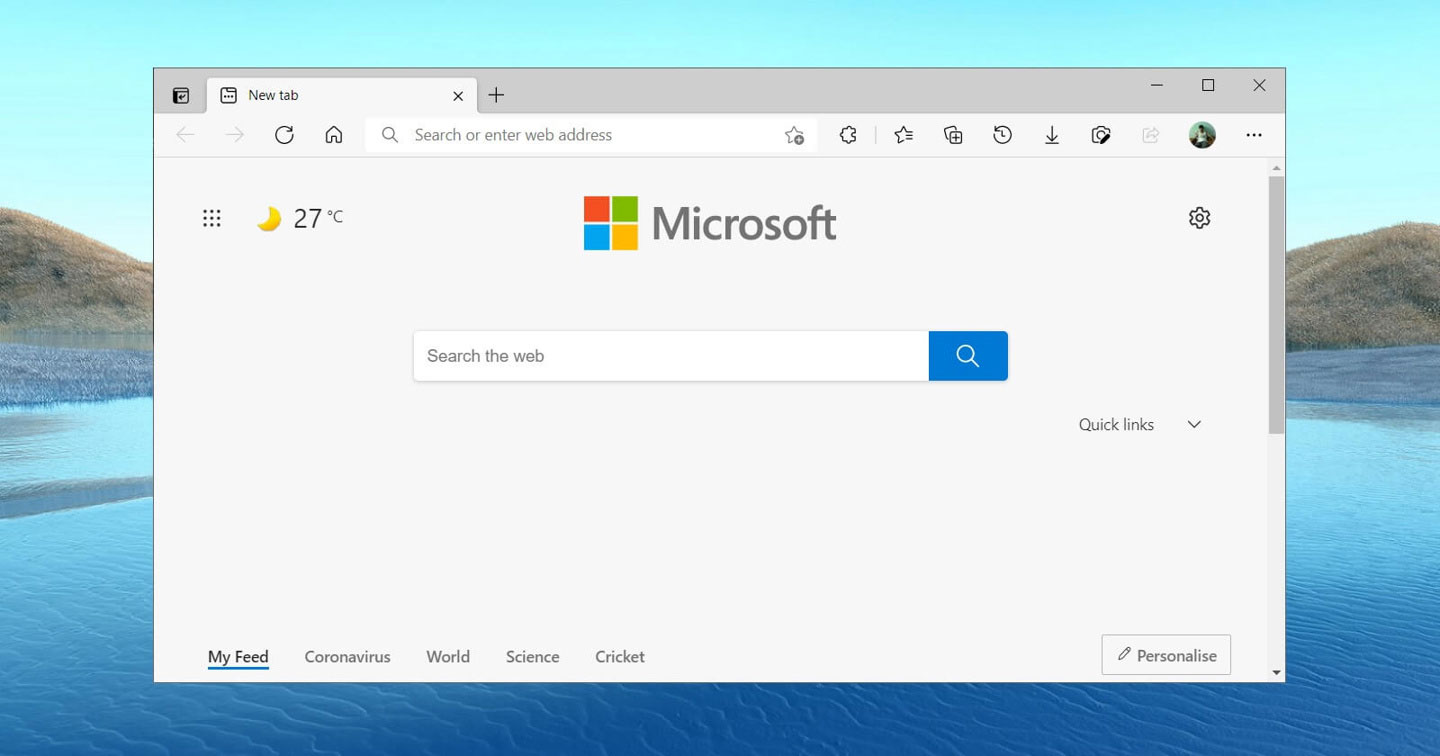Open the History clock icon

[x=1002, y=135]
